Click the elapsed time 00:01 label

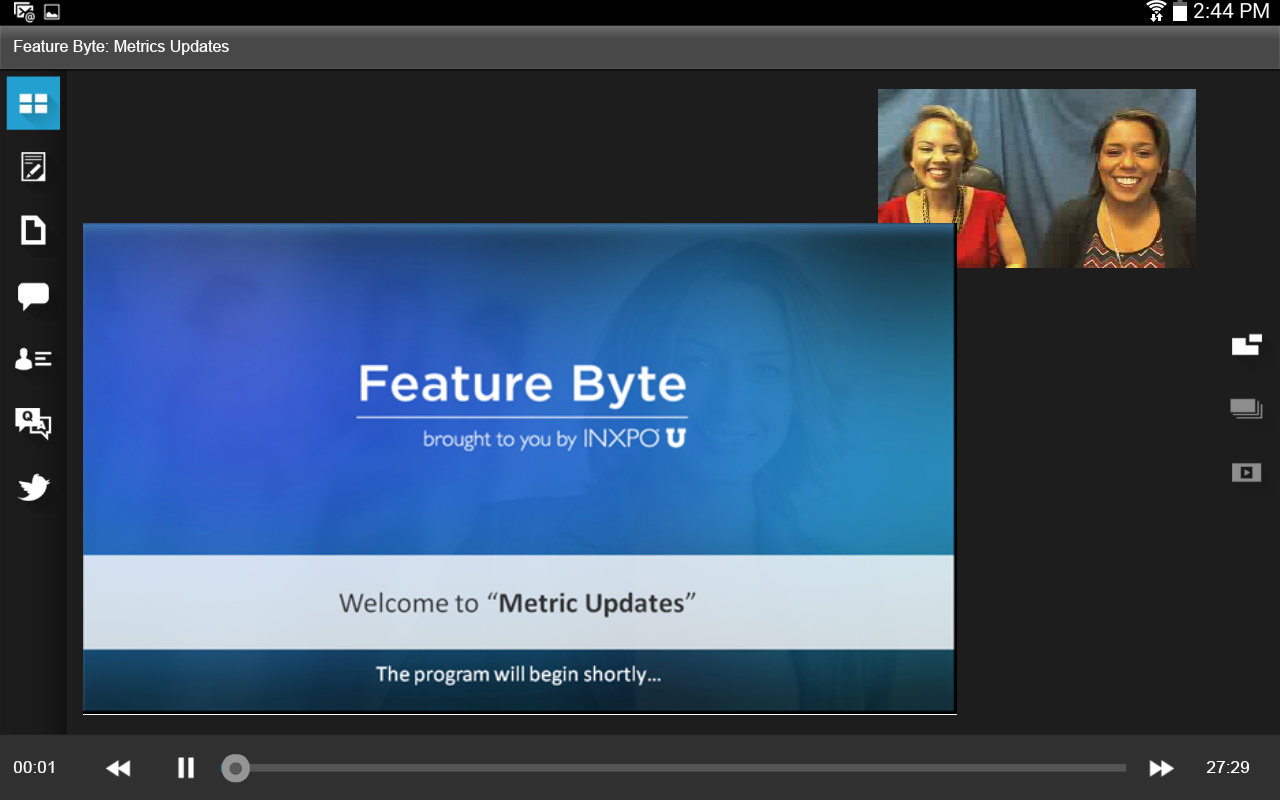coord(35,768)
